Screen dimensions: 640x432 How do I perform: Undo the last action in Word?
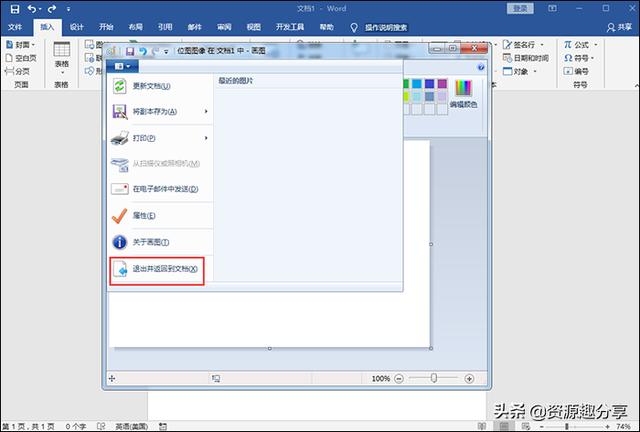32,9
